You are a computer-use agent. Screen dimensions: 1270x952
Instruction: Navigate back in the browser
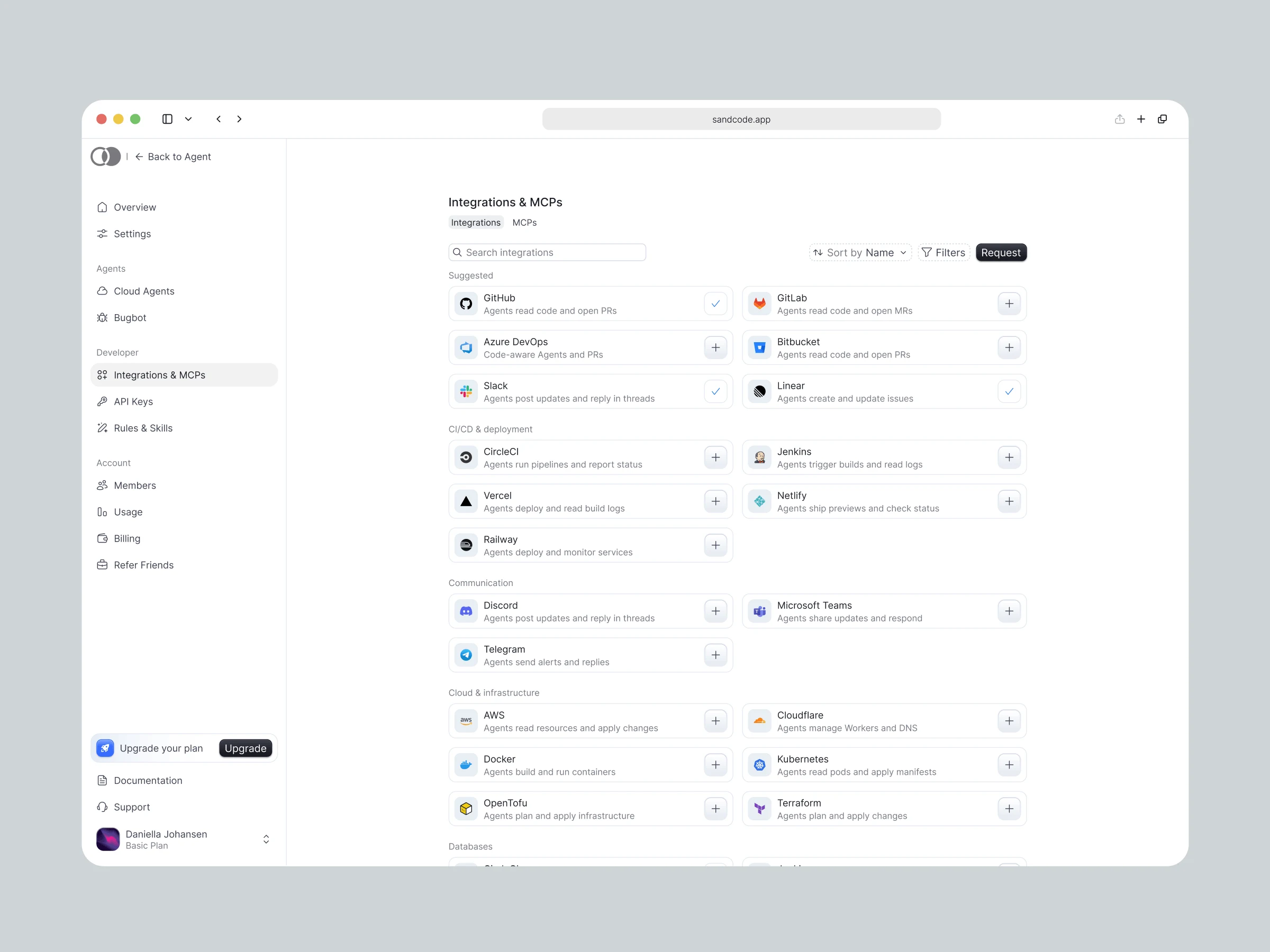pyautogui.click(x=219, y=119)
